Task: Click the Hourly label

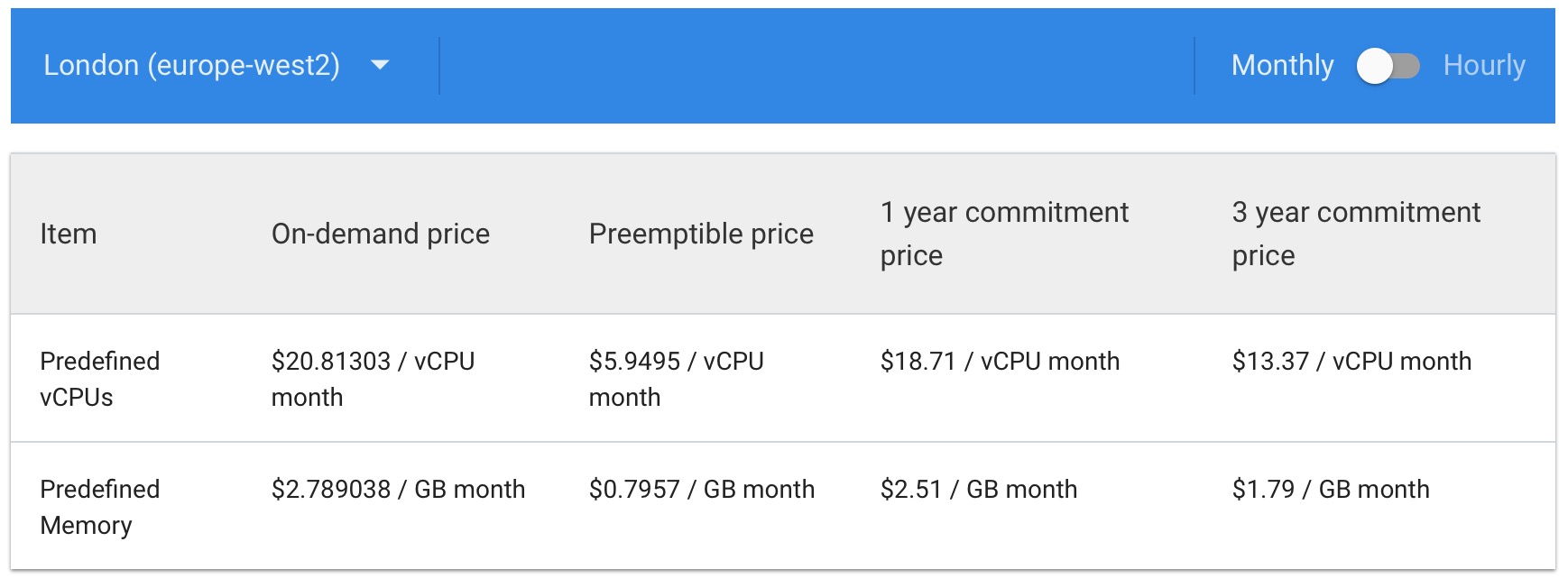Action: (1483, 65)
